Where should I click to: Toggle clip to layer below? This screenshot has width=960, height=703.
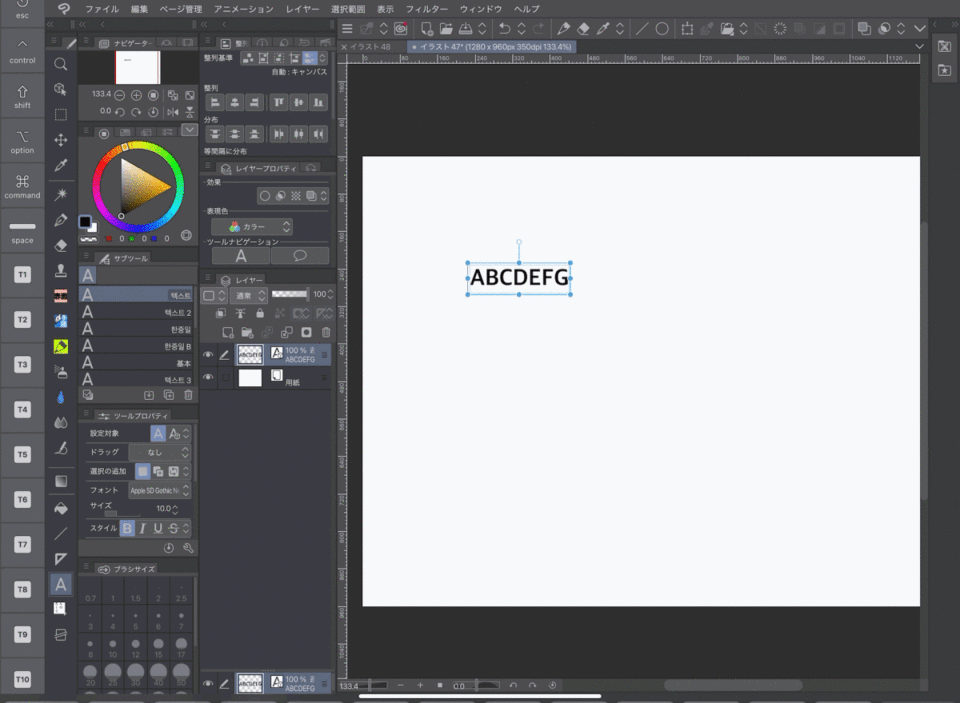pyautogui.click(x=220, y=313)
